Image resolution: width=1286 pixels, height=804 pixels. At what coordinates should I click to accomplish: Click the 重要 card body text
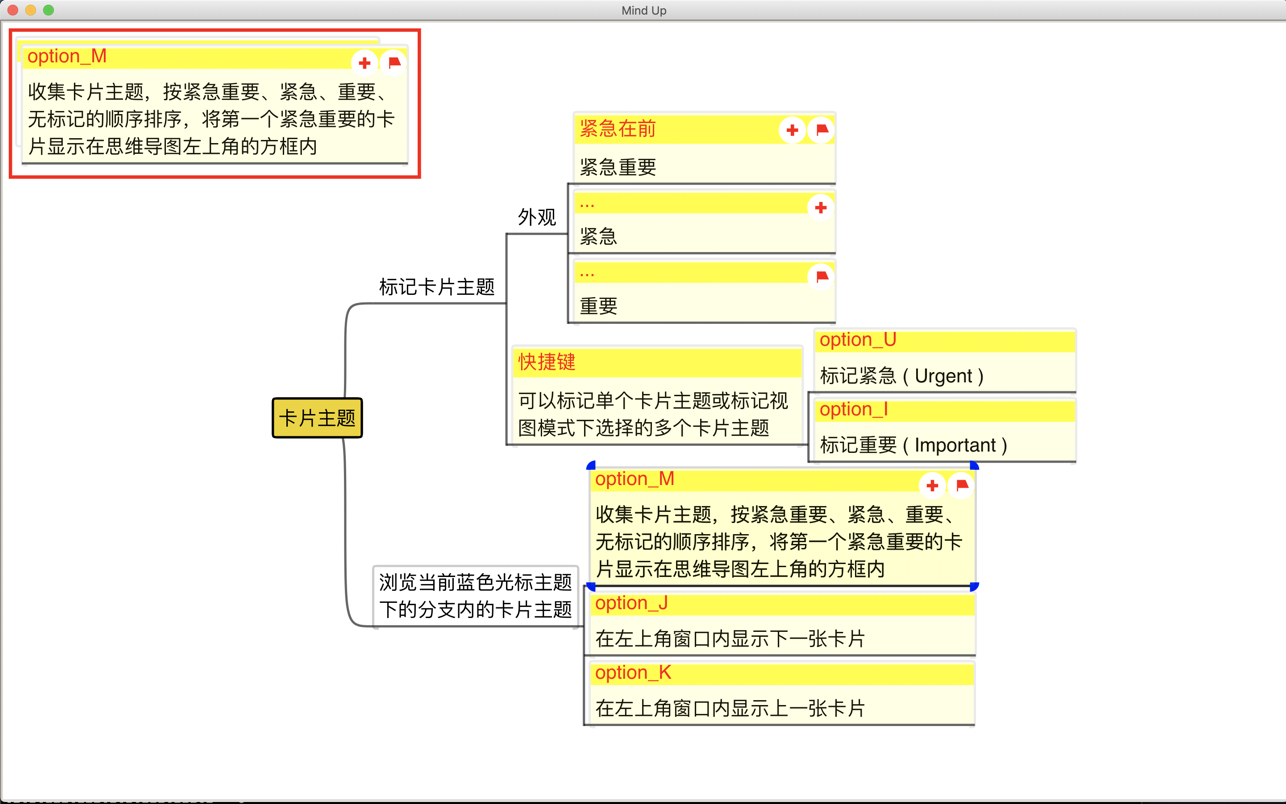(x=598, y=306)
